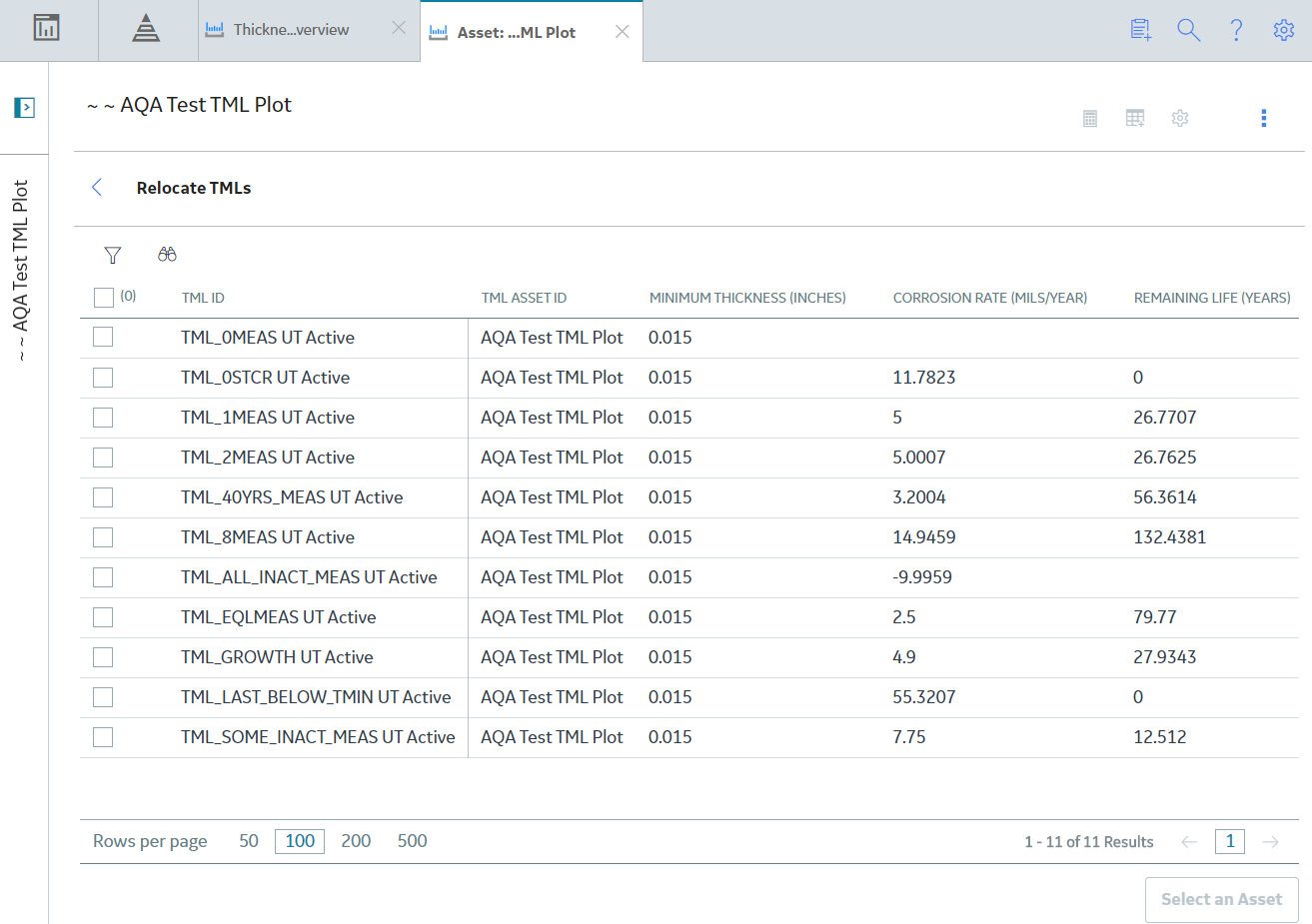This screenshot has height=924, width=1312.
Task: Open the help question mark icon
Action: click(1236, 30)
